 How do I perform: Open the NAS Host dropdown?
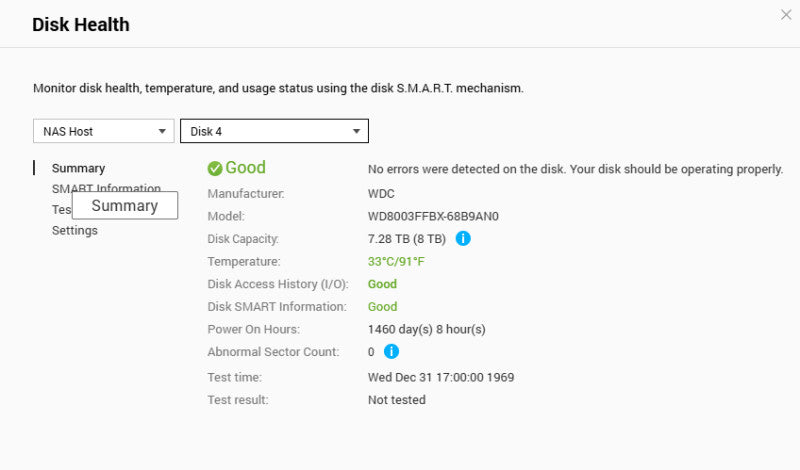104,131
